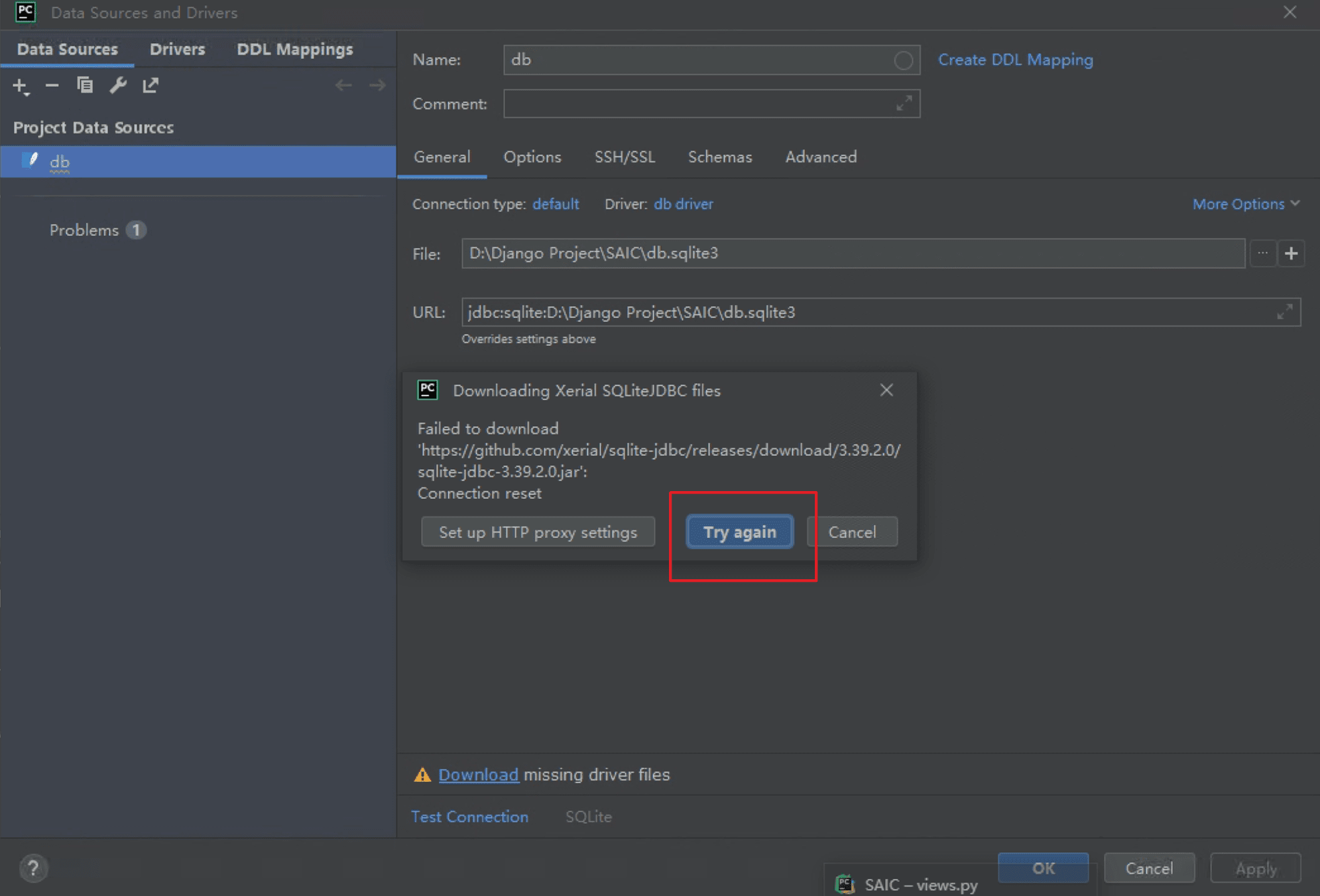The width and height of the screenshot is (1320, 896).
Task: Expand the URL field editor
Action: click(1284, 312)
